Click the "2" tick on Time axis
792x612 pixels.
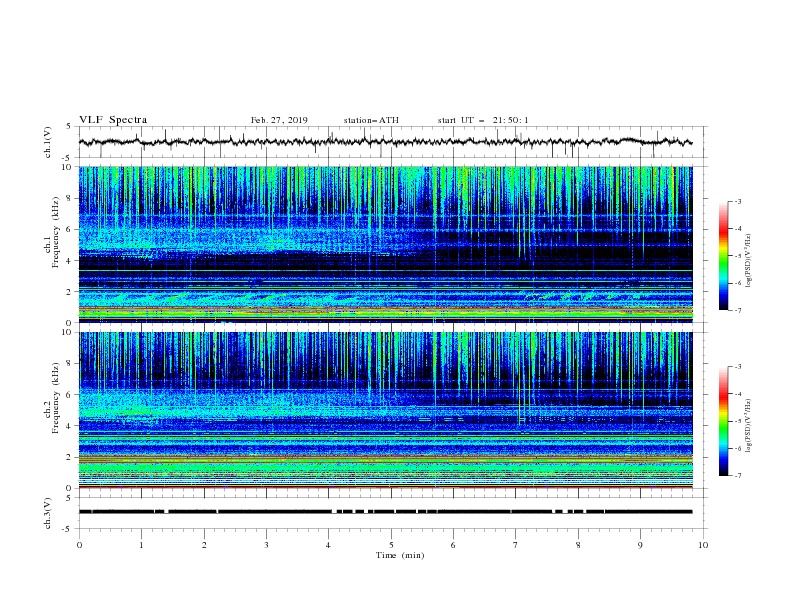(204, 545)
